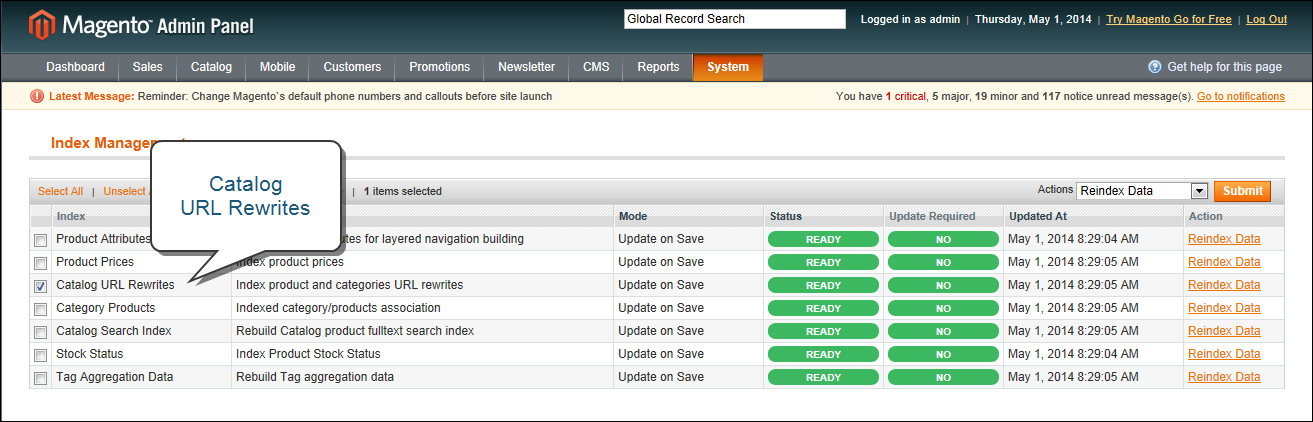1313x422 pixels.
Task: Click Reindex Data for Product Attributes
Action: coord(1224,239)
